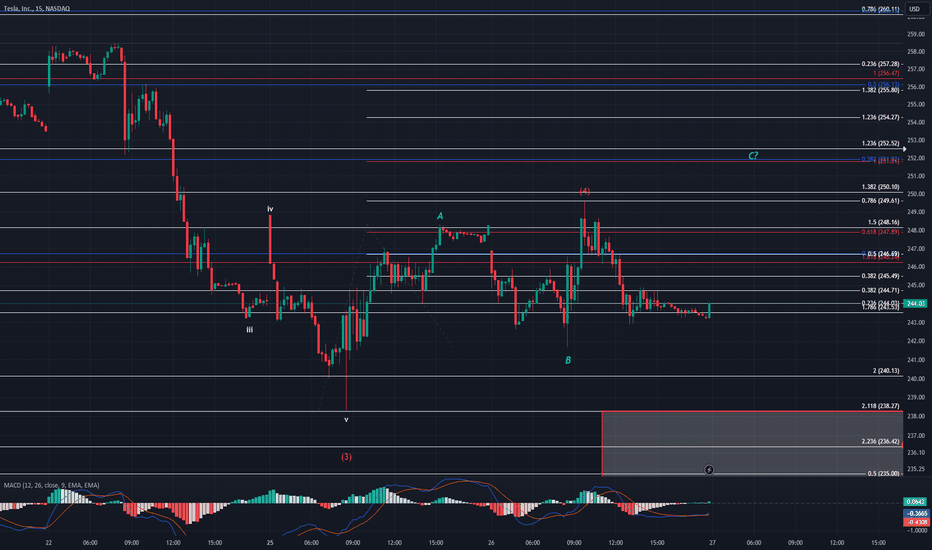Select the red (4) wave label
Viewport: 932px width, 550px height.
point(585,191)
